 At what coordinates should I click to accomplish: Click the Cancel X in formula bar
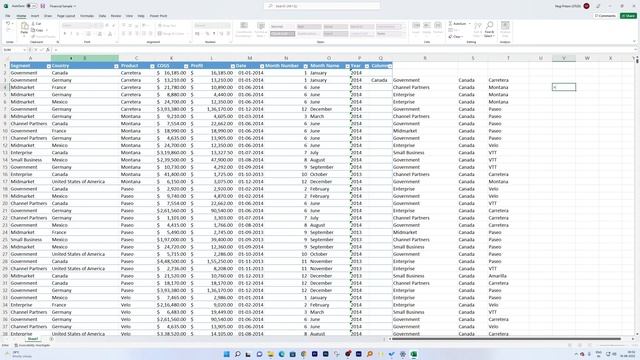tap(36, 50)
